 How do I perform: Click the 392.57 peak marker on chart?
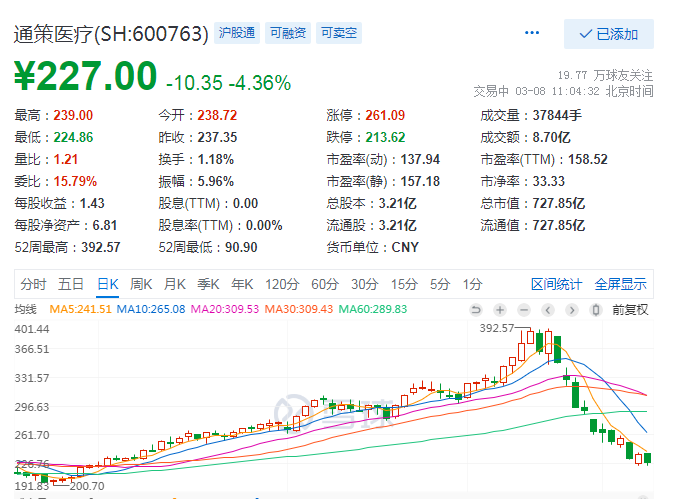497,328
